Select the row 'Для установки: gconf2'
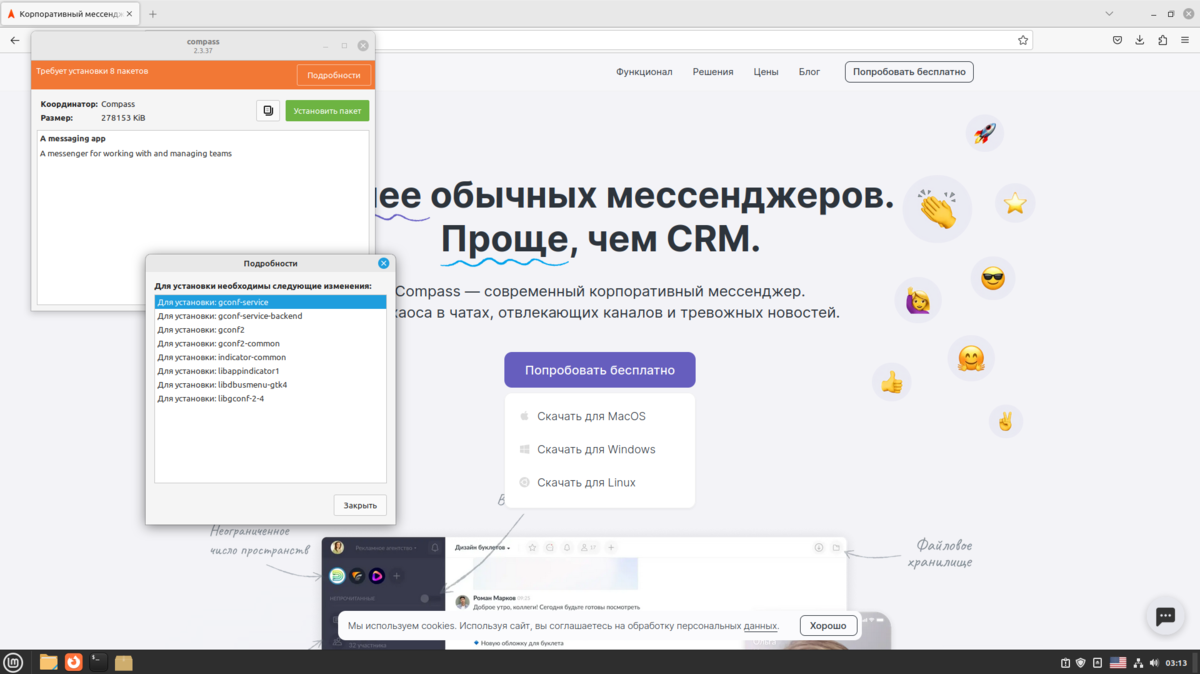Screen dimensions: 1200x674 [x=270, y=330]
